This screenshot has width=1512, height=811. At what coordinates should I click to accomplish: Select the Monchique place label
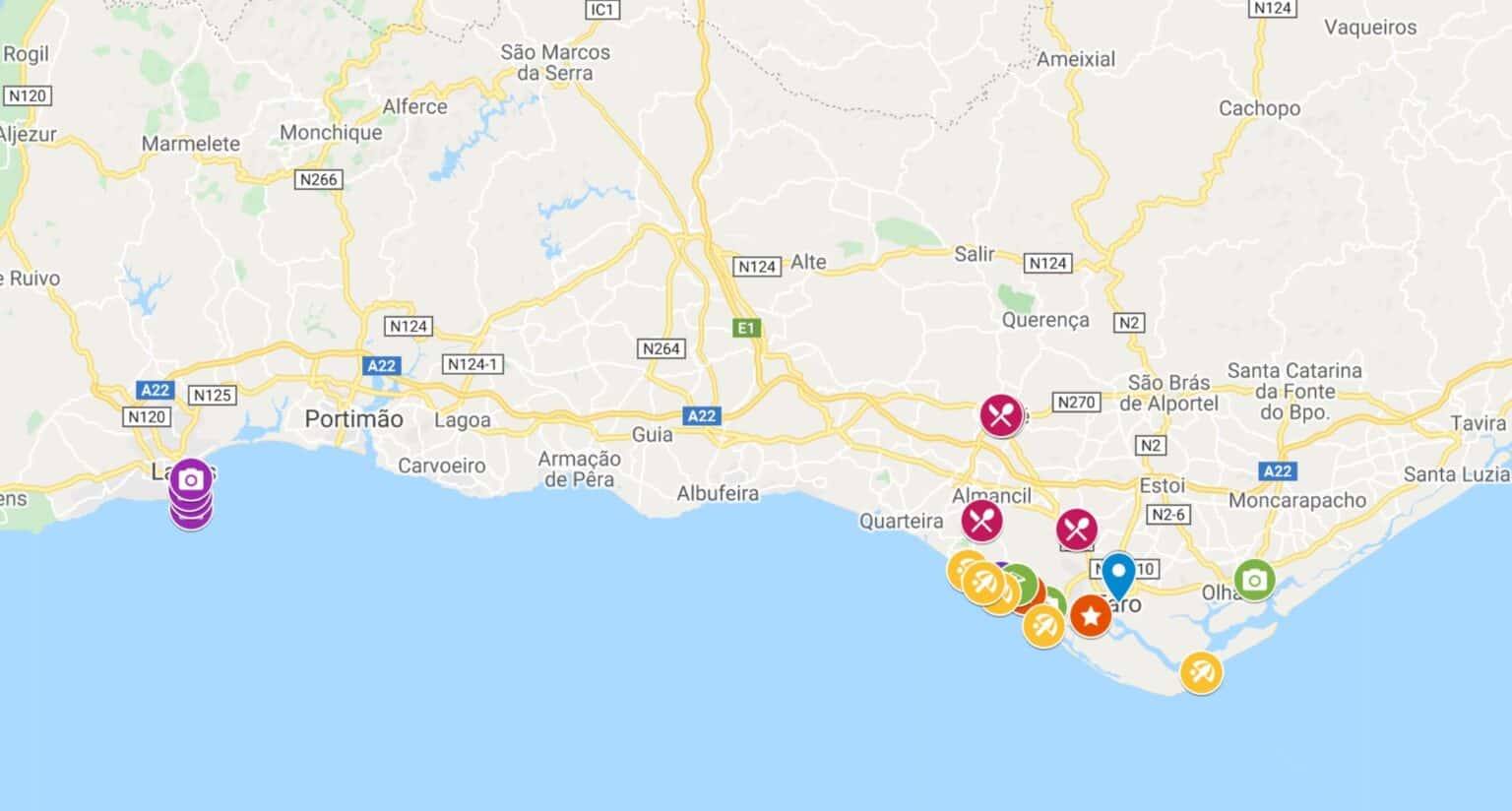click(x=331, y=132)
